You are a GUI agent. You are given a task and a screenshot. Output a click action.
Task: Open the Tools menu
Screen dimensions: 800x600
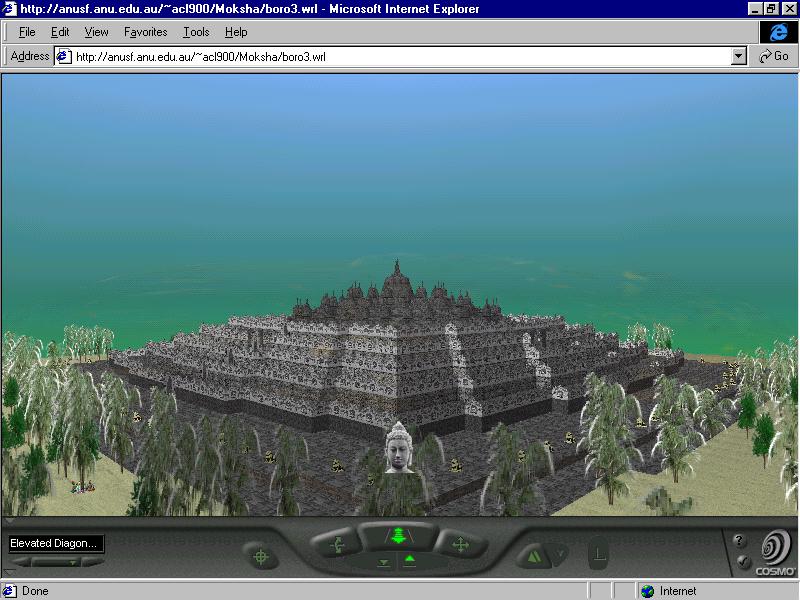(196, 32)
